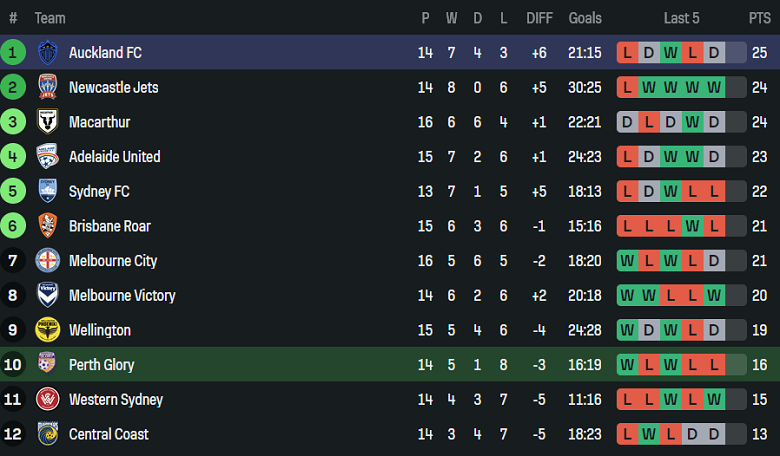Click the Central Coast club crest

click(48, 434)
